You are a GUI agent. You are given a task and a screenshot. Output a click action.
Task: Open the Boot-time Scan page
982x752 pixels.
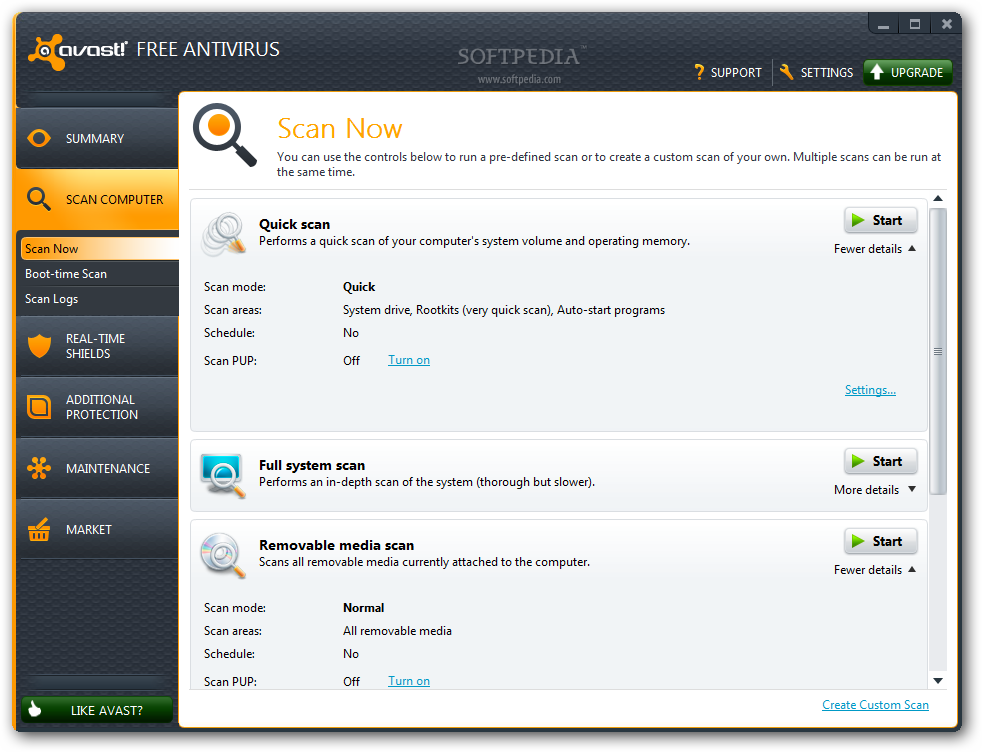point(66,274)
